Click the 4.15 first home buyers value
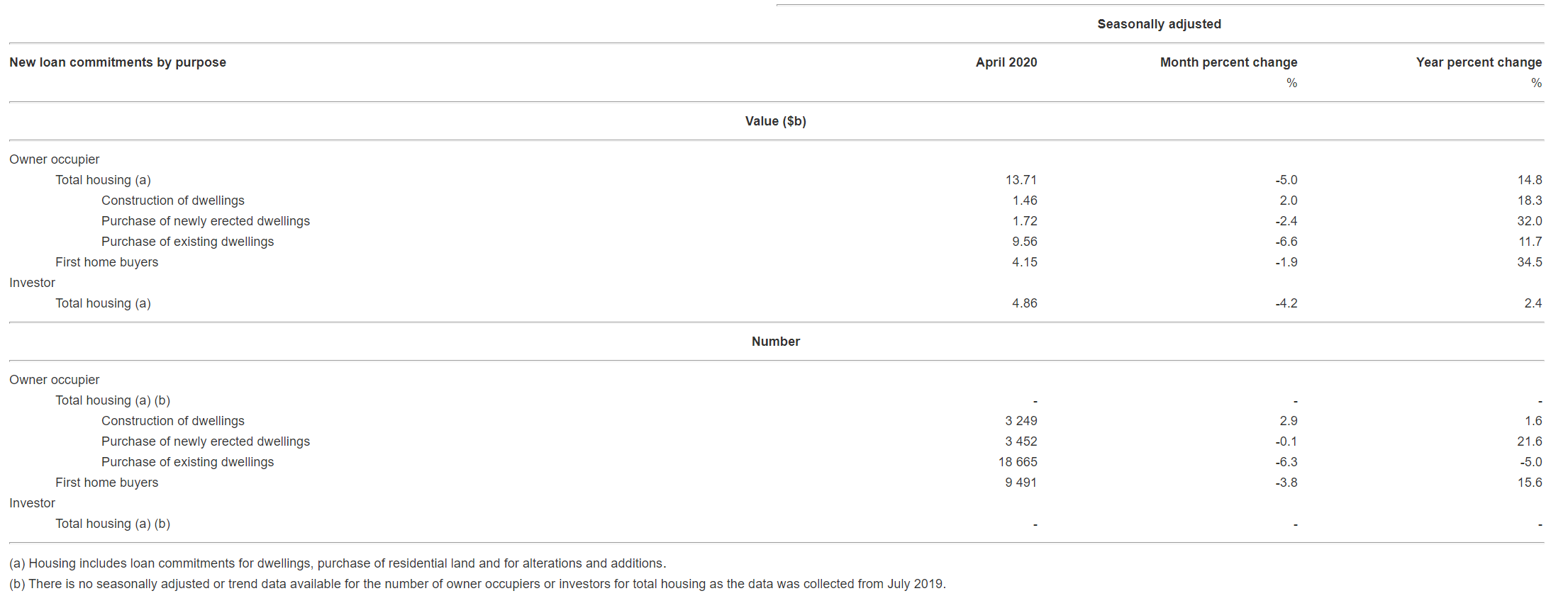The image size is (1568, 608). [x=1024, y=262]
